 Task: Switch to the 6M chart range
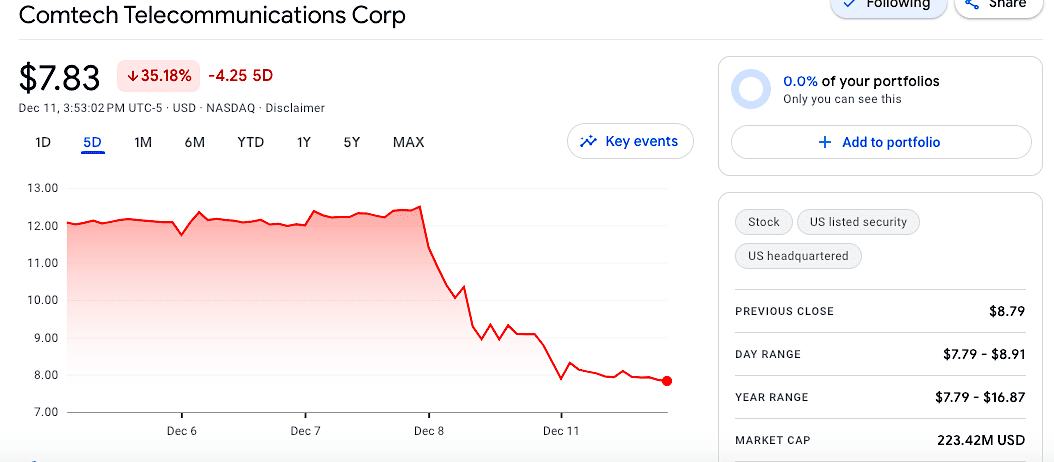[x=194, y=142]
